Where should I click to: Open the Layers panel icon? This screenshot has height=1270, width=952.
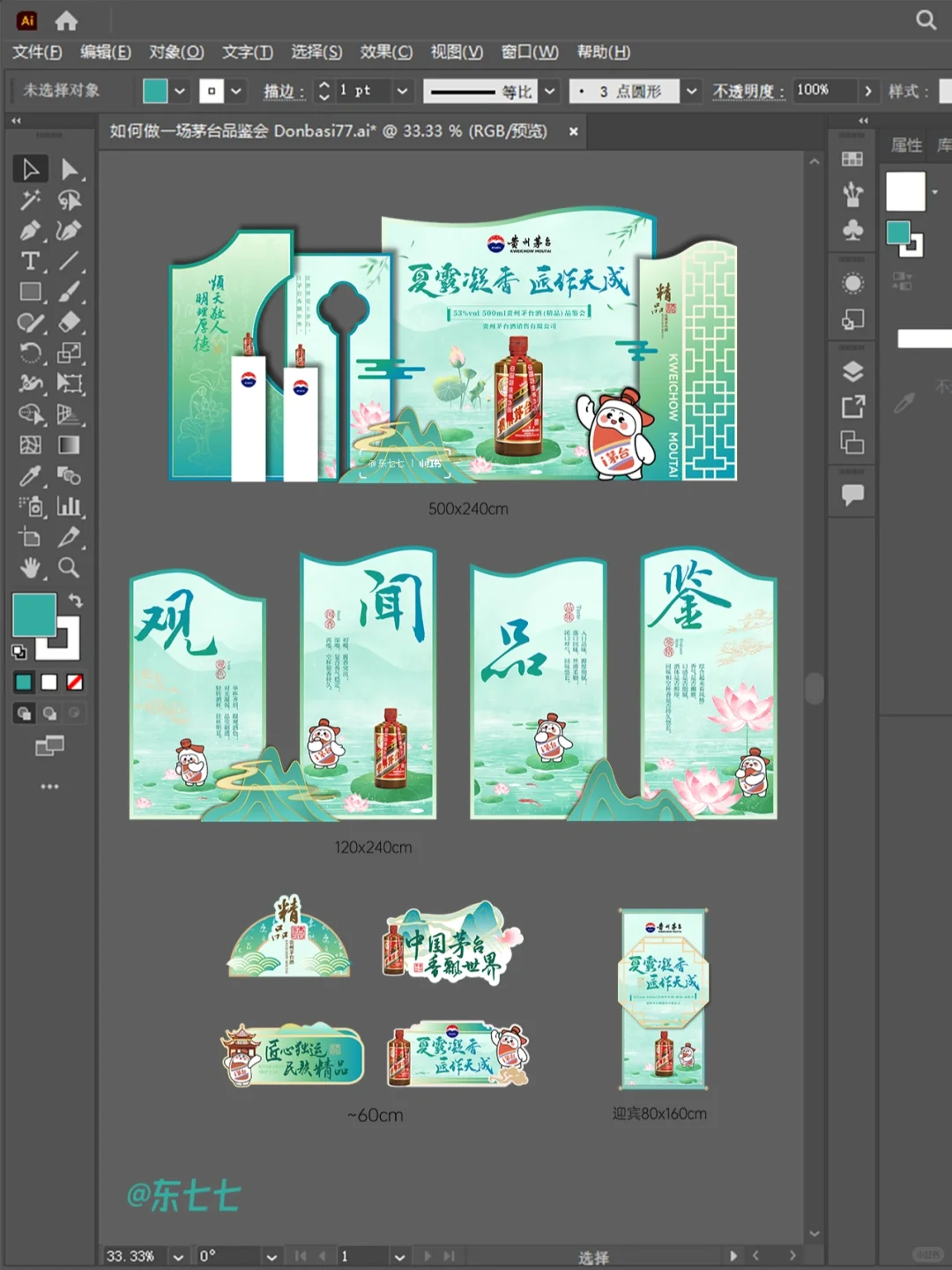(852, 371)
